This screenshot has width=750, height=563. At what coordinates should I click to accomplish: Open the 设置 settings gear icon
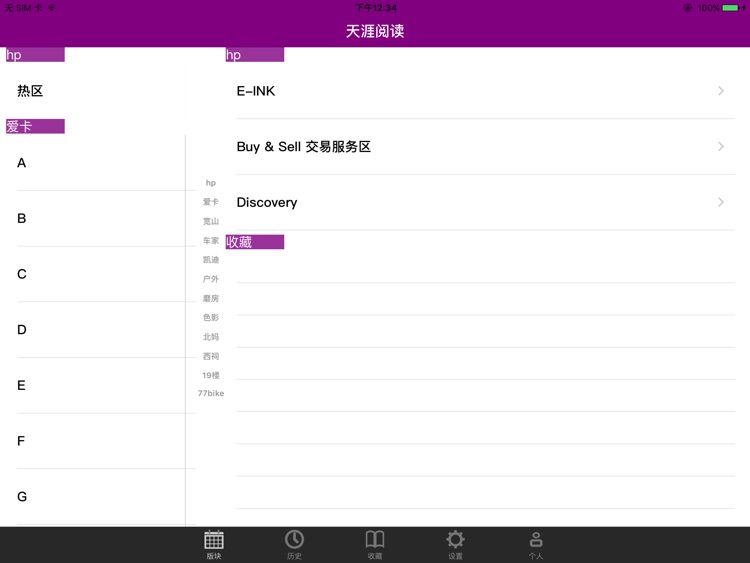[455, 541]
